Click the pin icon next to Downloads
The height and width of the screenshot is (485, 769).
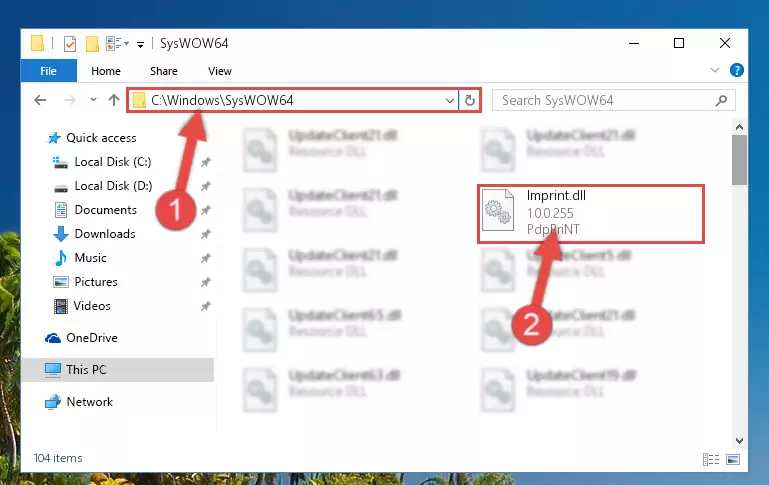(x=205, y=234)
